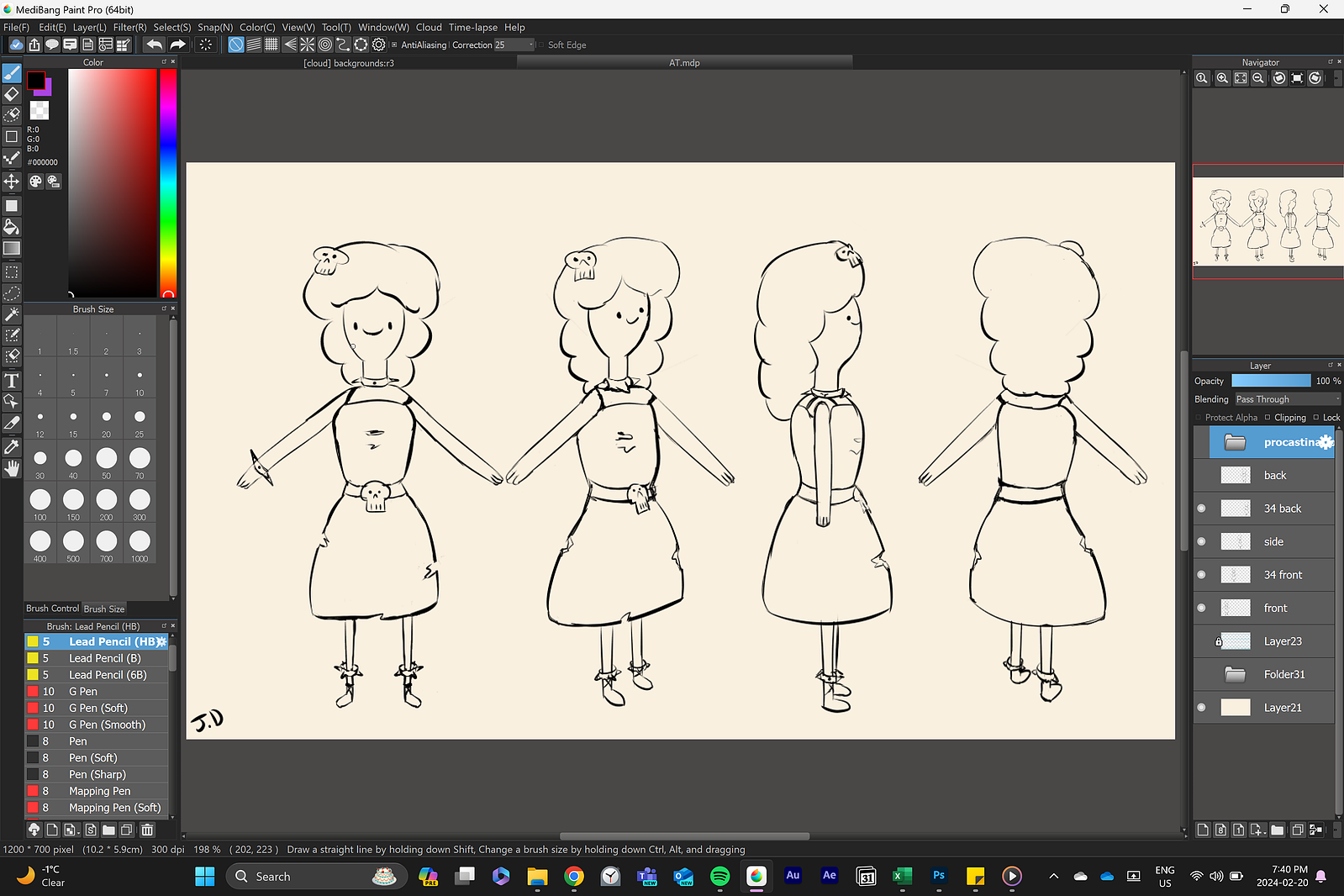Toggle visibility of 34 front layer

1201,575
